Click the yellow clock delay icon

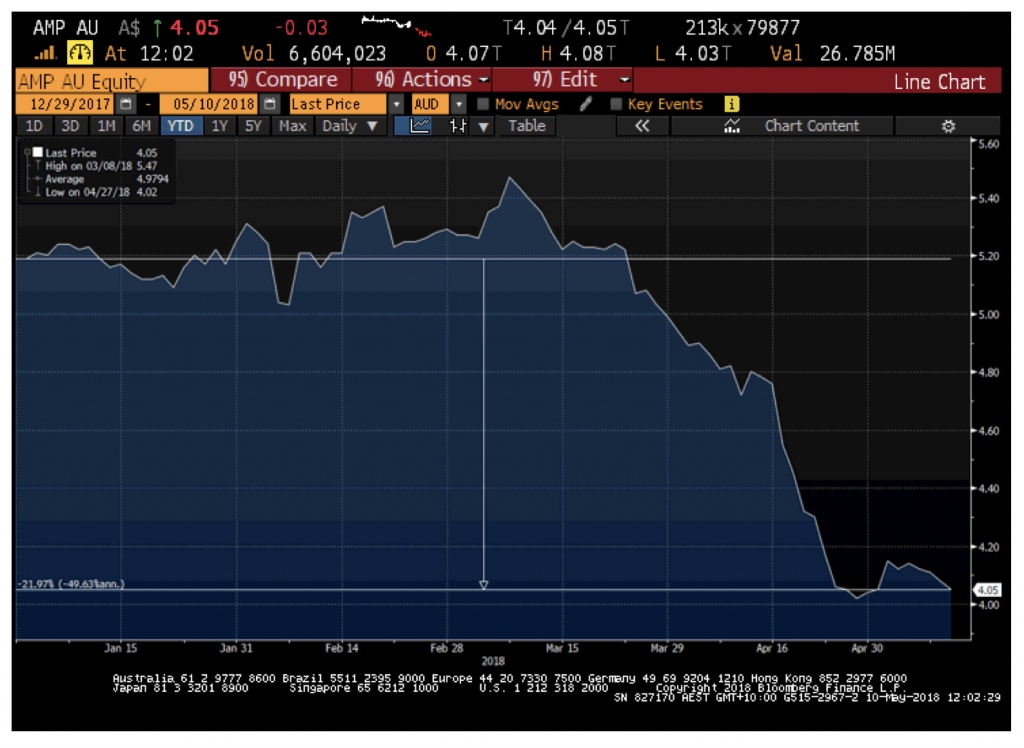tap(80, 53)
